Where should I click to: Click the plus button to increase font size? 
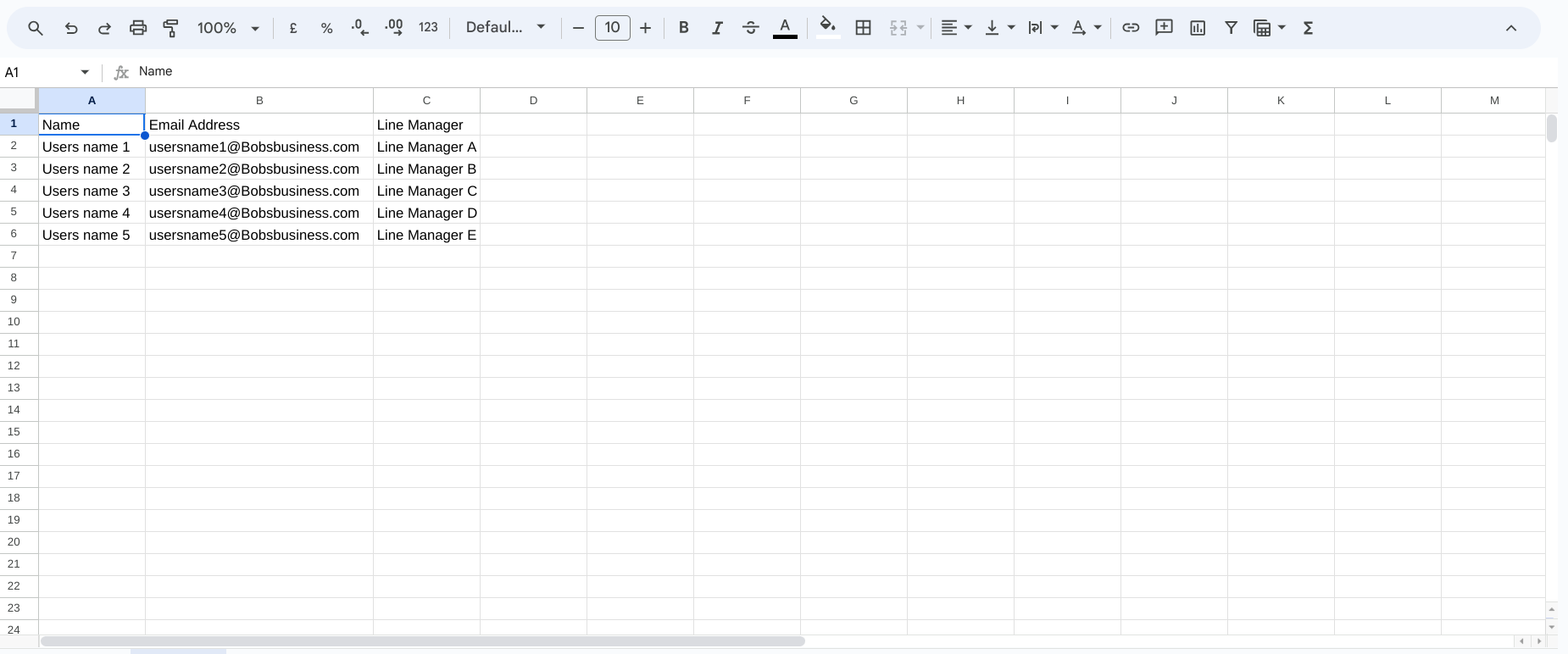(x=646, y=28)
